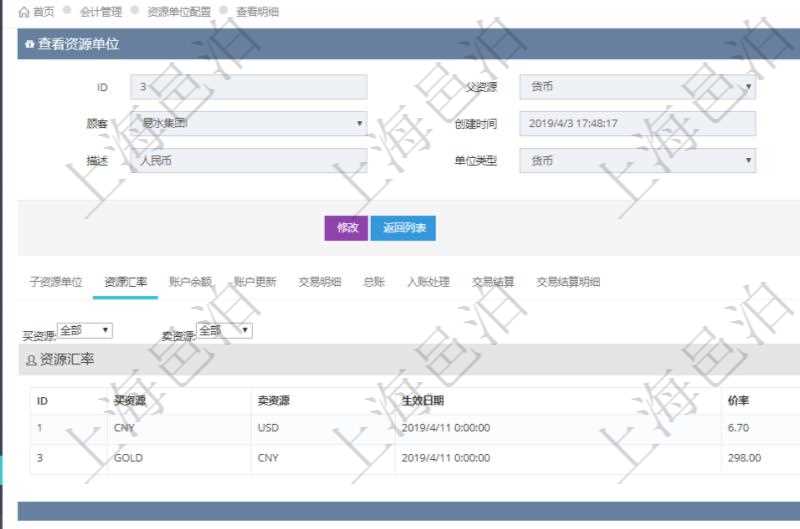Open the 顾客 dropdown
This screenshot has height=529, width=800.
(248, 123)
